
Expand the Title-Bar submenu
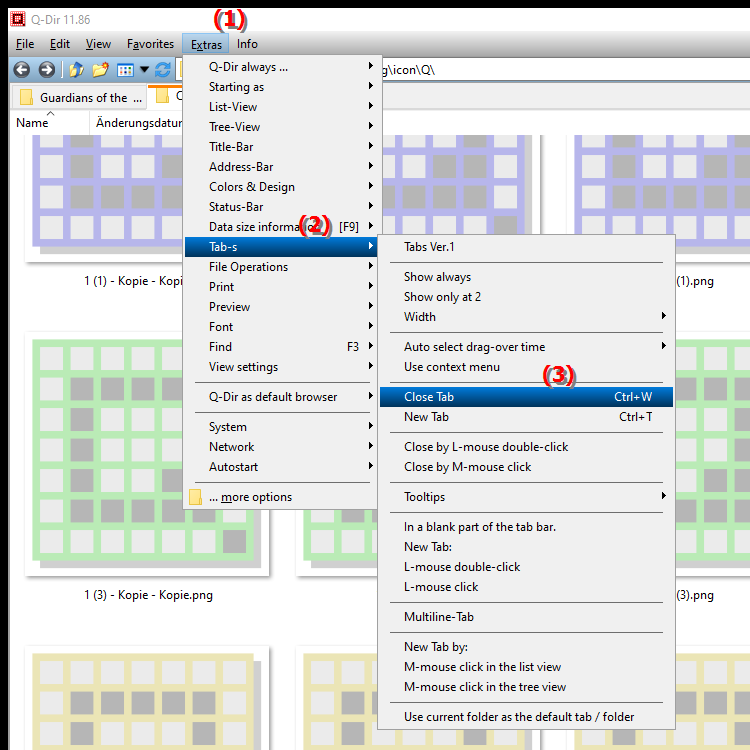[281, 147]
